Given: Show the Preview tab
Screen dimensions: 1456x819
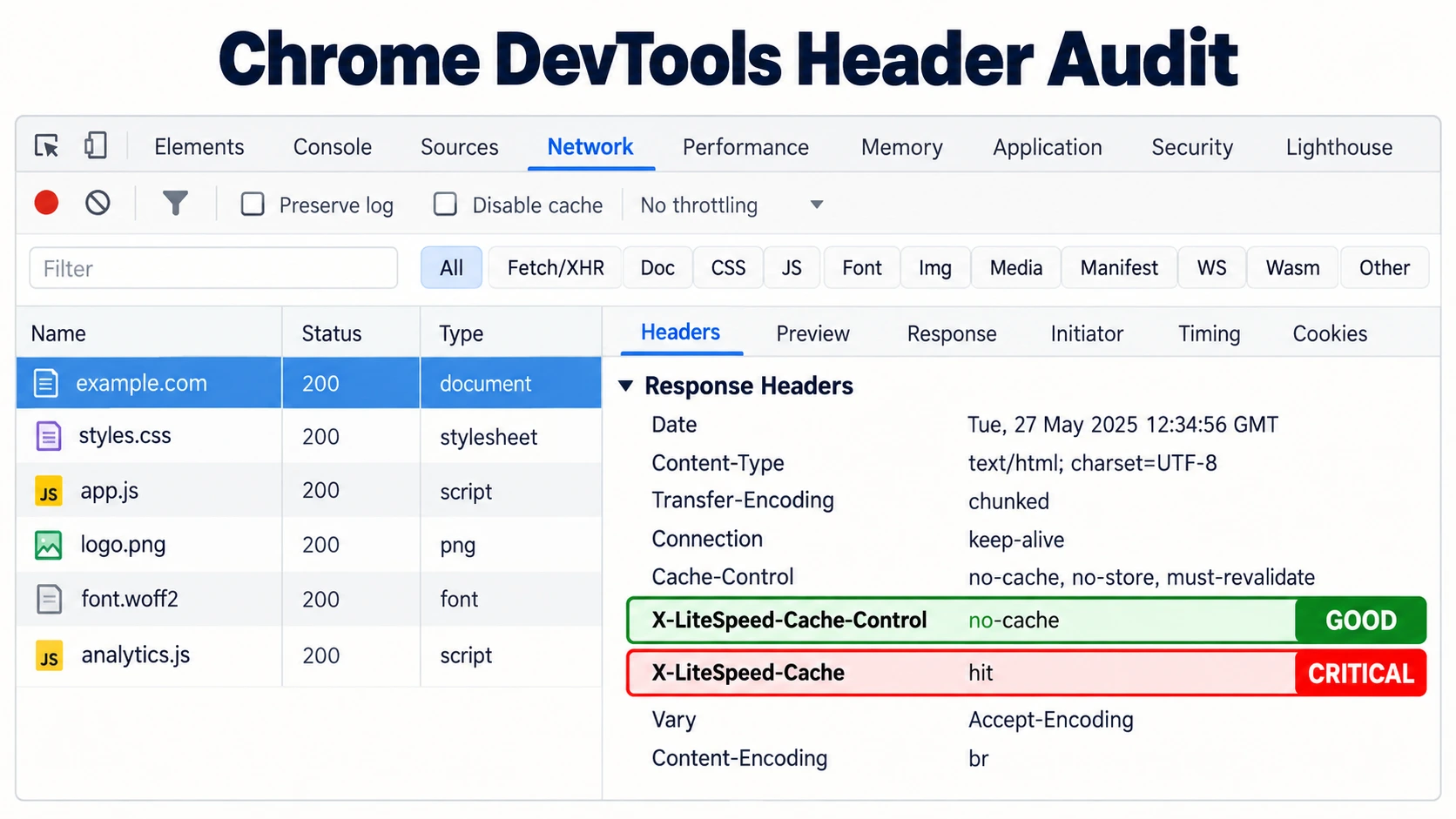Looking at the screenshot, I should (x=812, y=333).
